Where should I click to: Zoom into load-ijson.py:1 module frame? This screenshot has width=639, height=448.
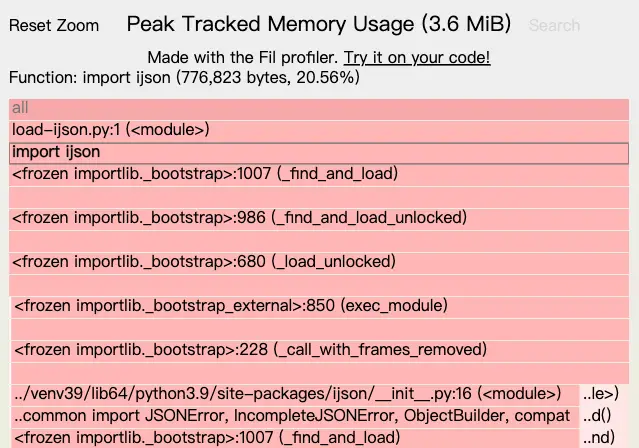point(319,131)
